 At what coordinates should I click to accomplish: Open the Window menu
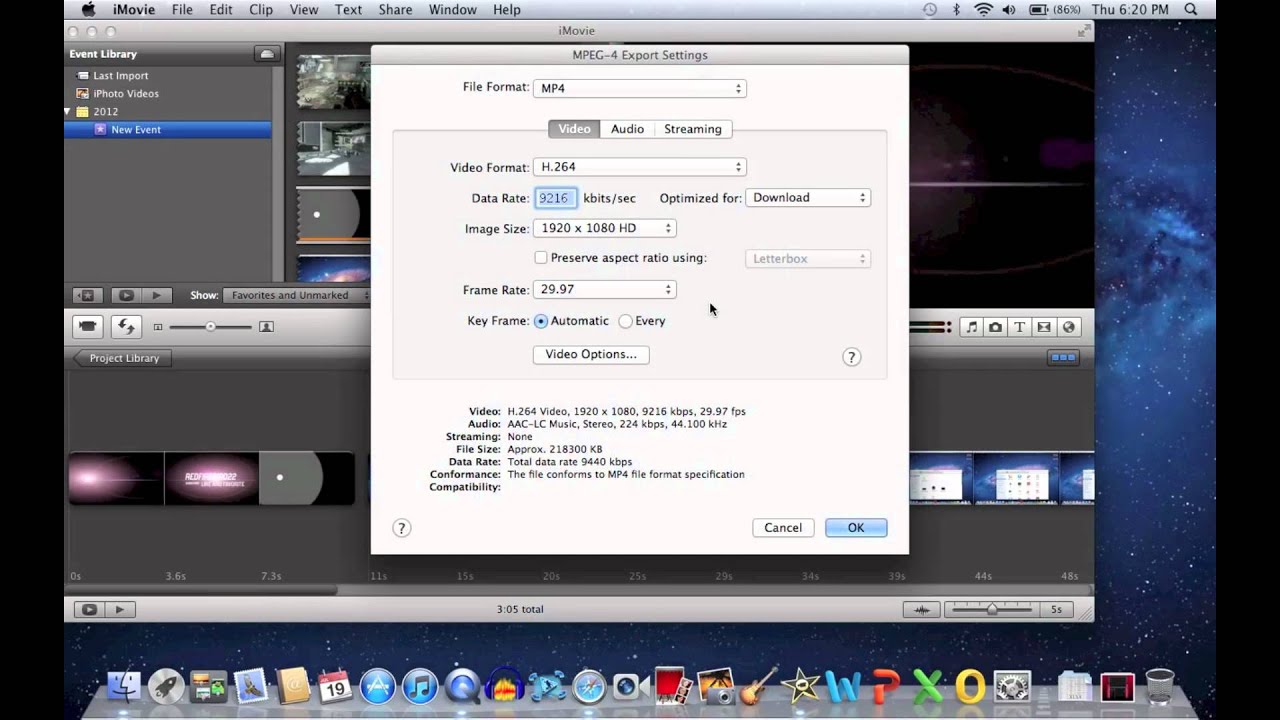pos(452,10)
